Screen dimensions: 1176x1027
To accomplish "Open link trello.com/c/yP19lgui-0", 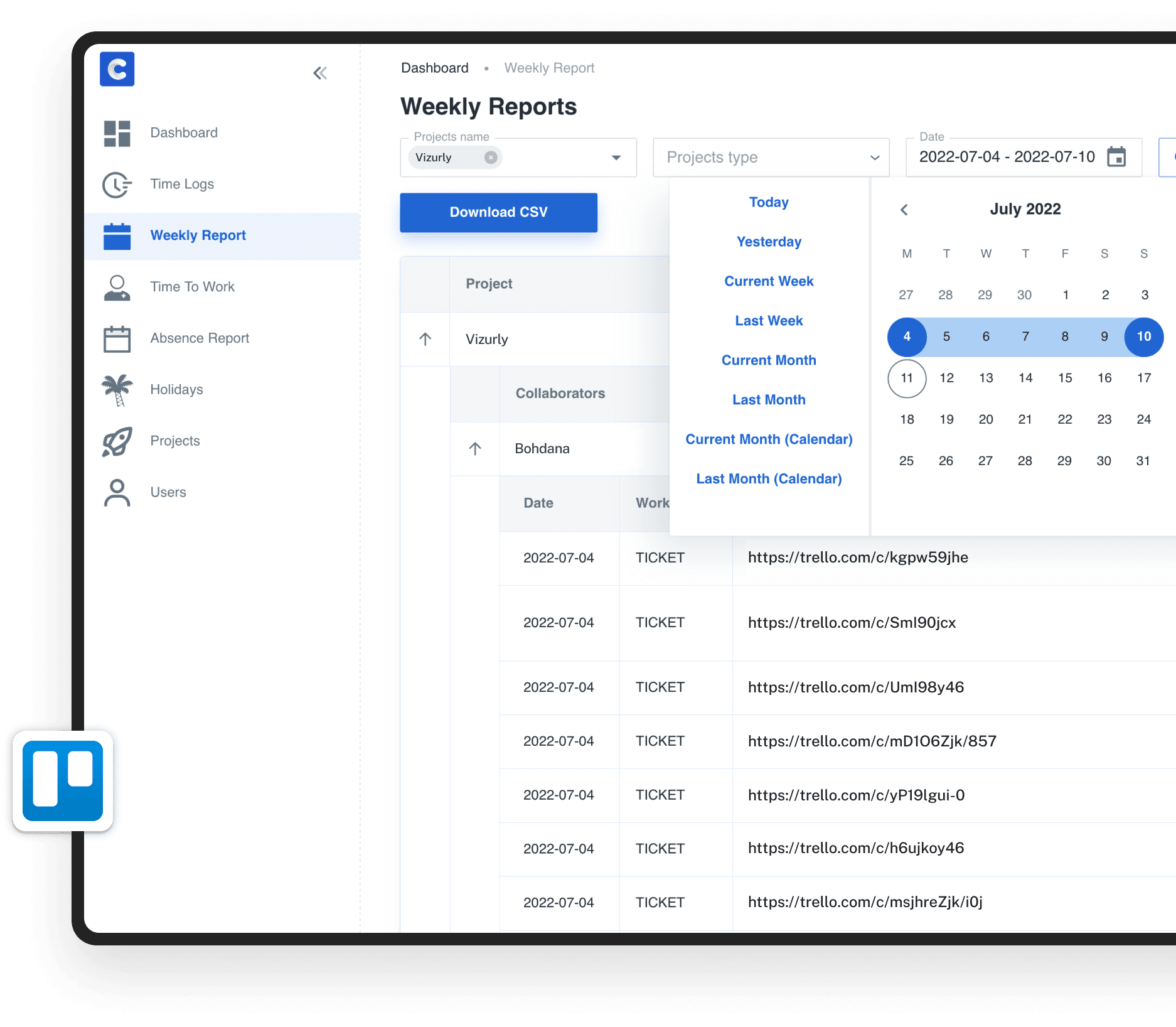I will [x=856, y=796].
